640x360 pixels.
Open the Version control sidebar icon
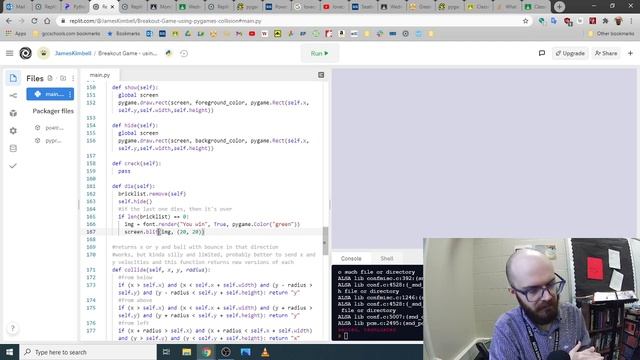[x=13, y=96]
